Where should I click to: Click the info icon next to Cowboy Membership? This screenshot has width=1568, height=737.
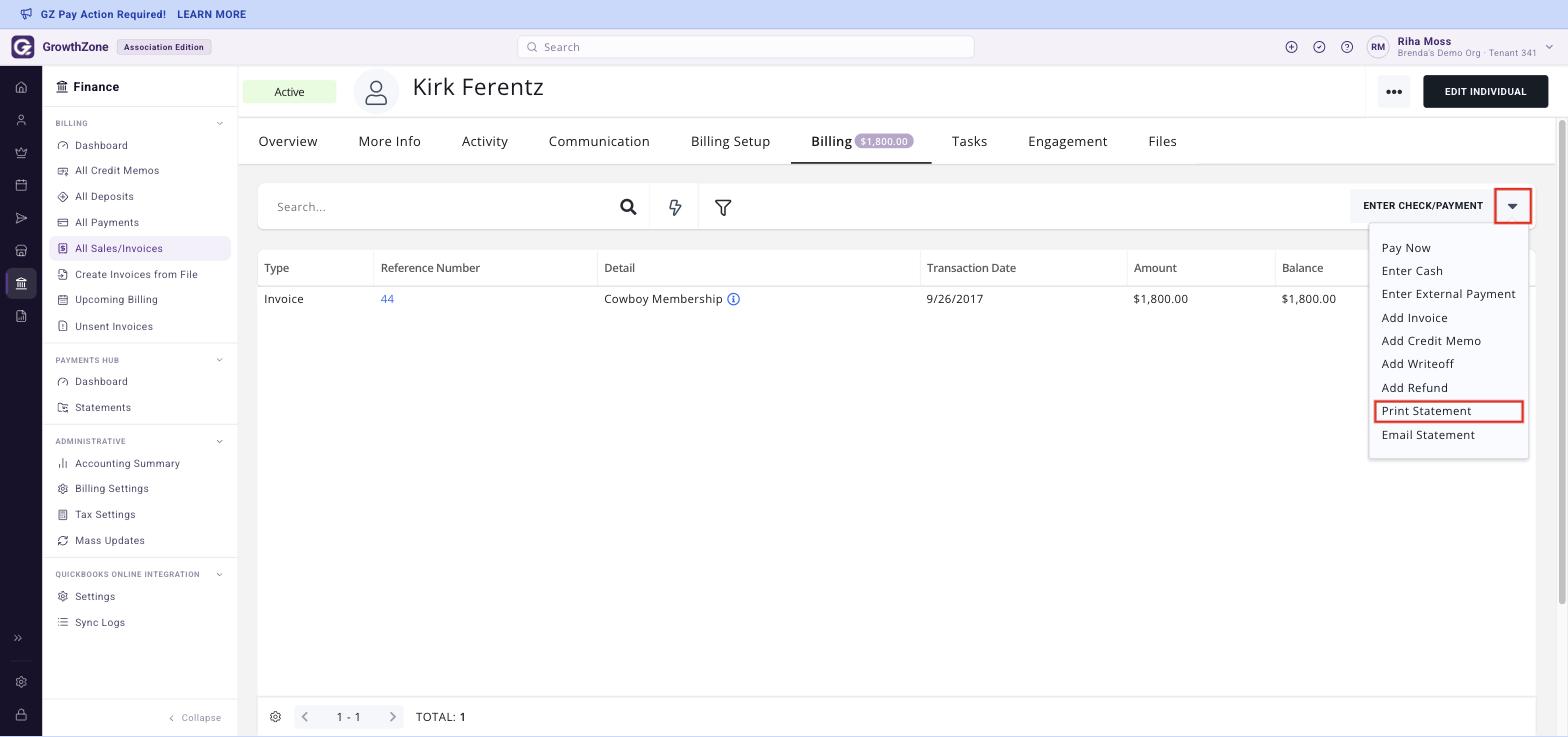[x=733, y=299]
